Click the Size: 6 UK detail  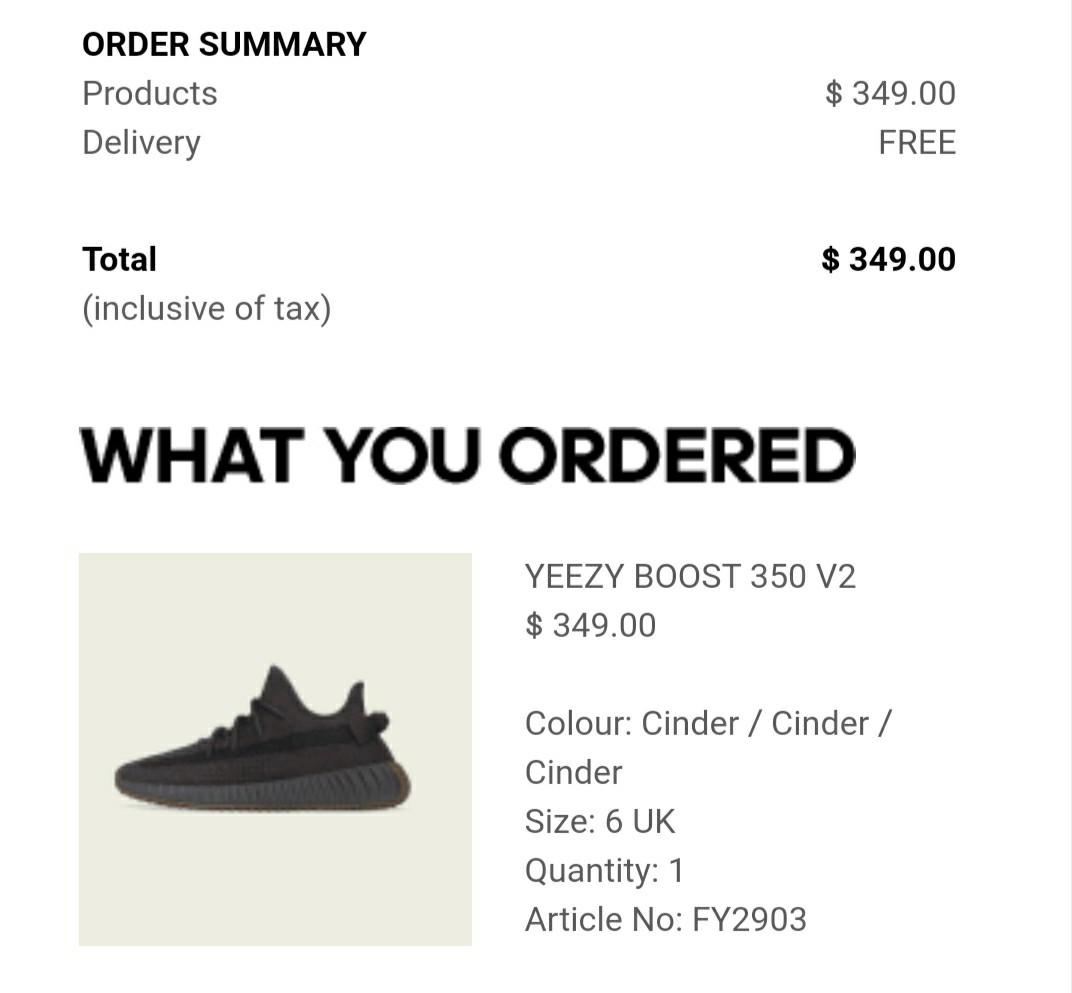[x=600, y=822]
